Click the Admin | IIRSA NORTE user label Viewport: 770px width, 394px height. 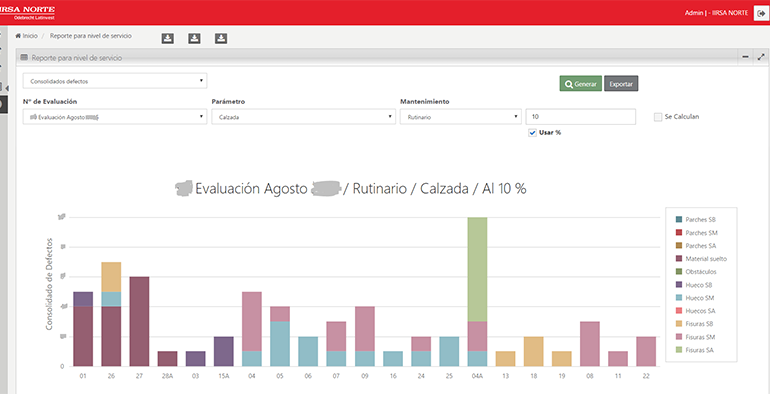pyautogui.click(x=716, y=13)
